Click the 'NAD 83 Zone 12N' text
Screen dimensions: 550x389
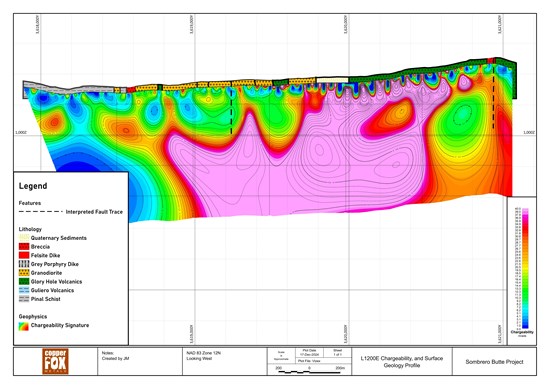(x=203, y=353)
